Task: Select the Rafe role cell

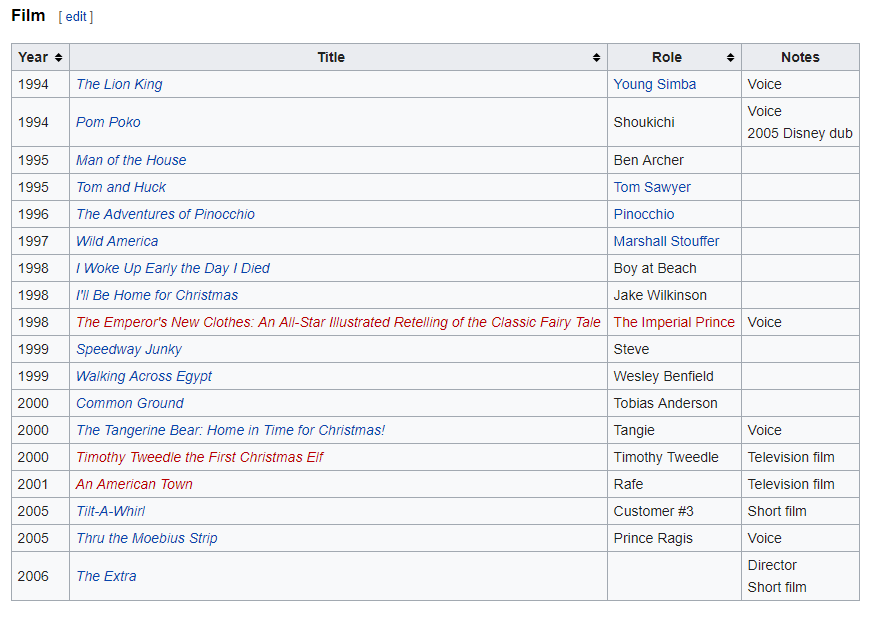Action: tap(674, 484)
